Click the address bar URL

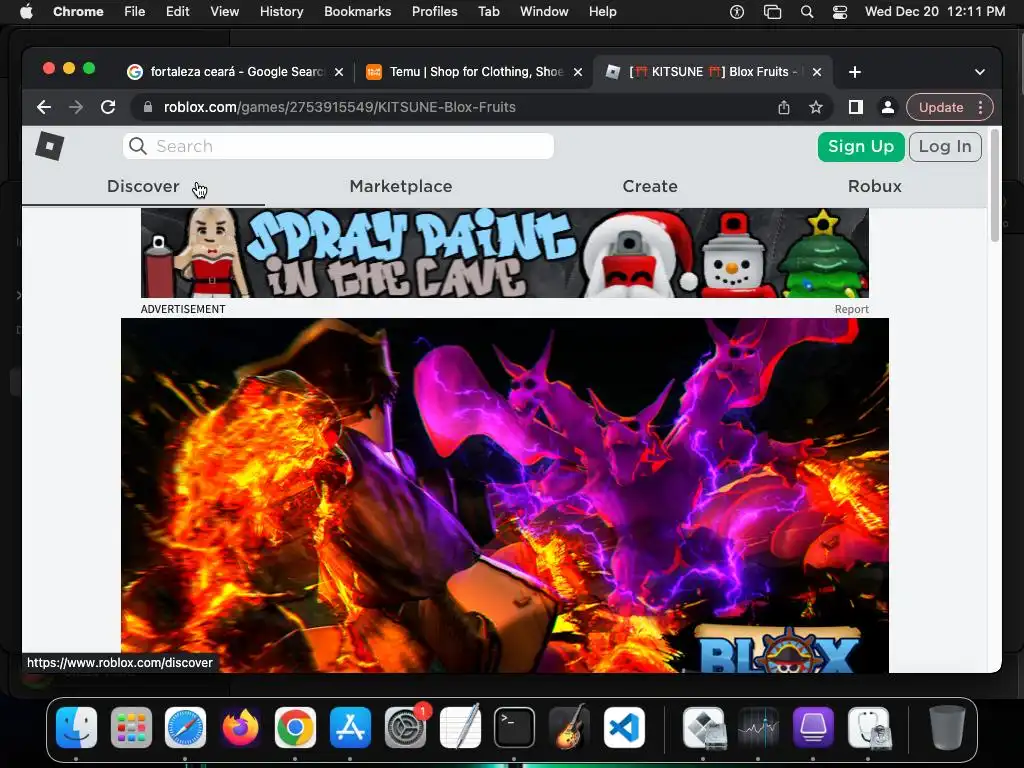coord(340,107)
